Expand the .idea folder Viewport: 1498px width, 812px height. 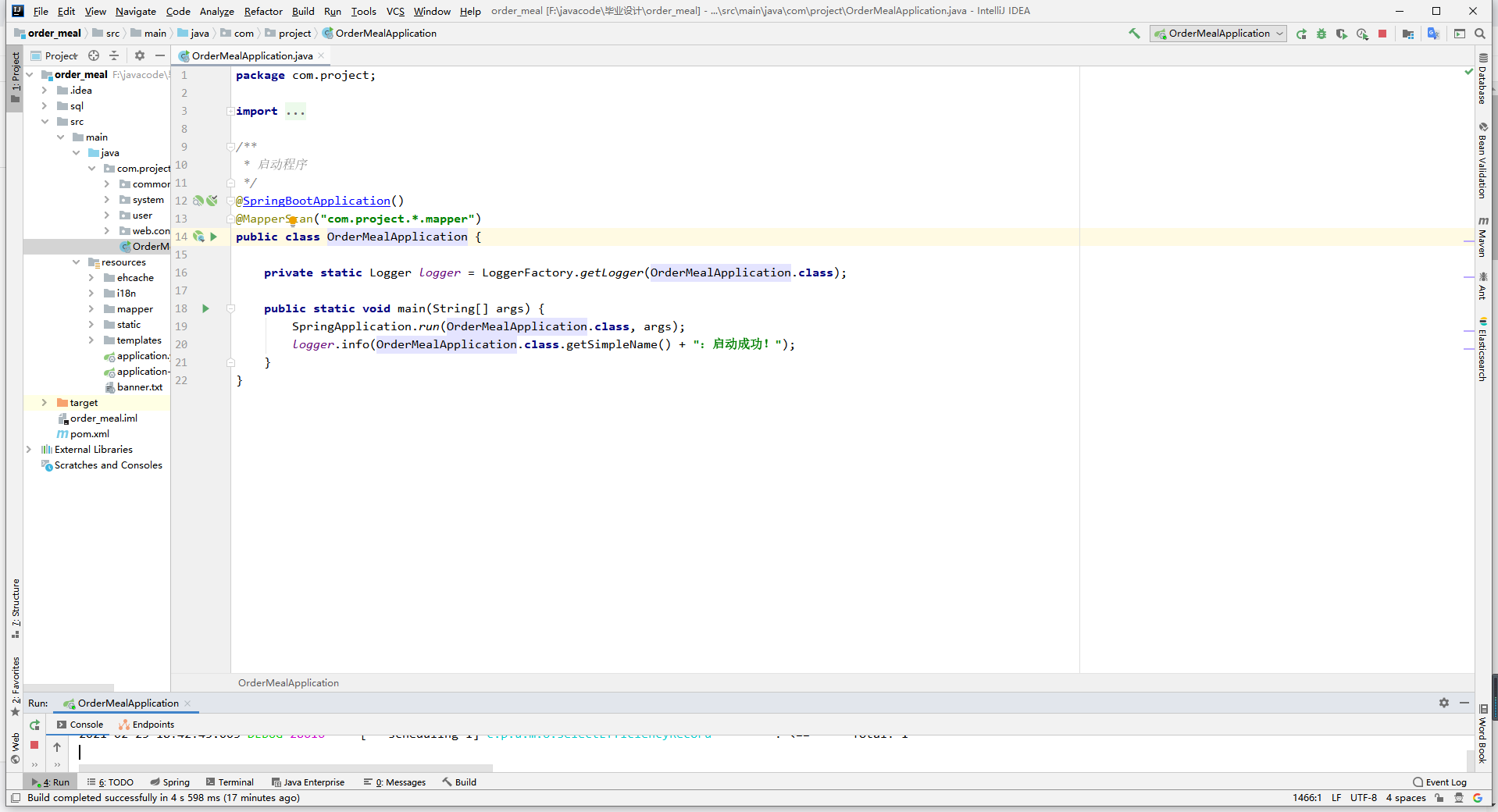[x=45, y=91]
